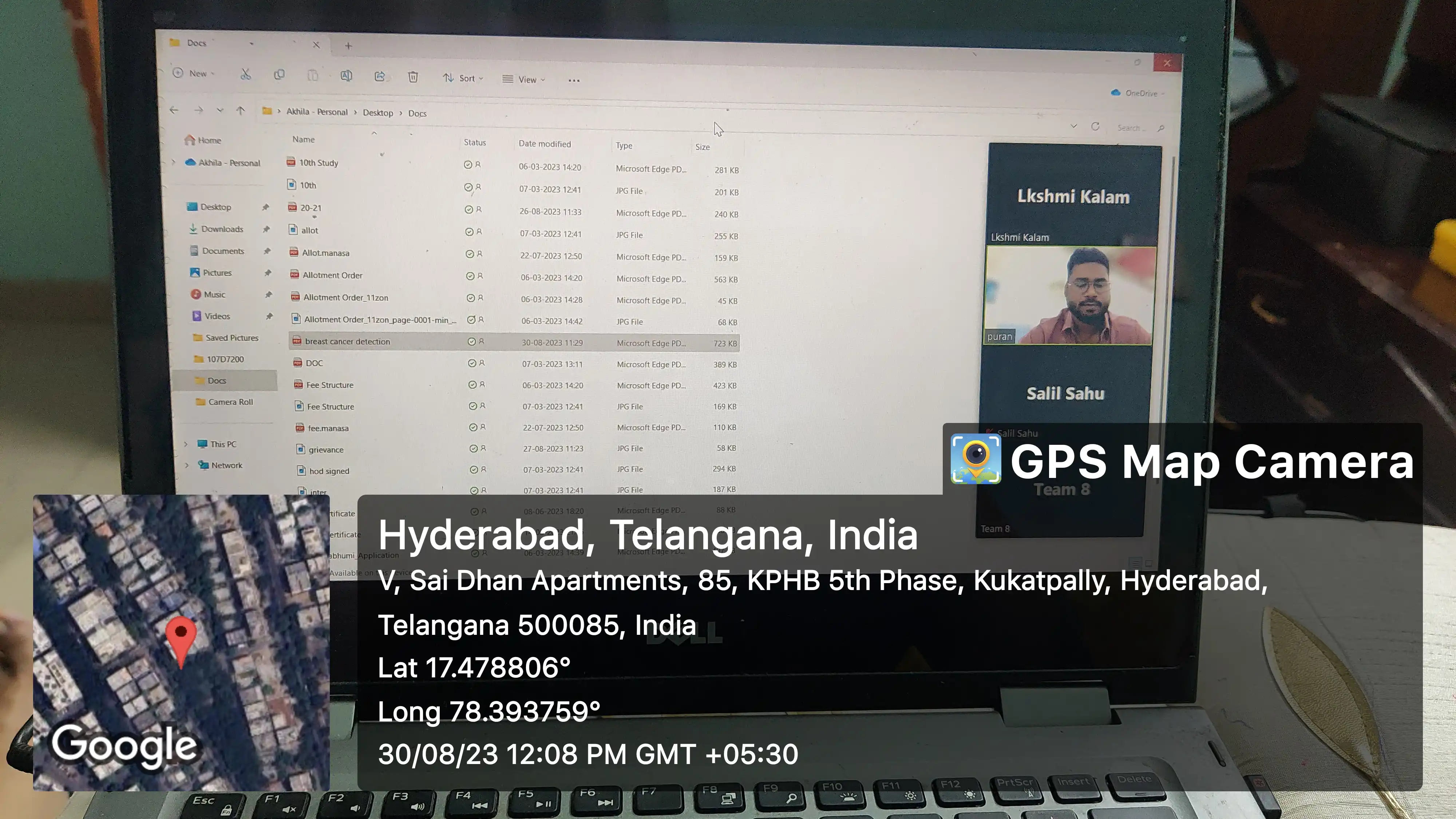Click the Delete trash icon

[413, 77]
